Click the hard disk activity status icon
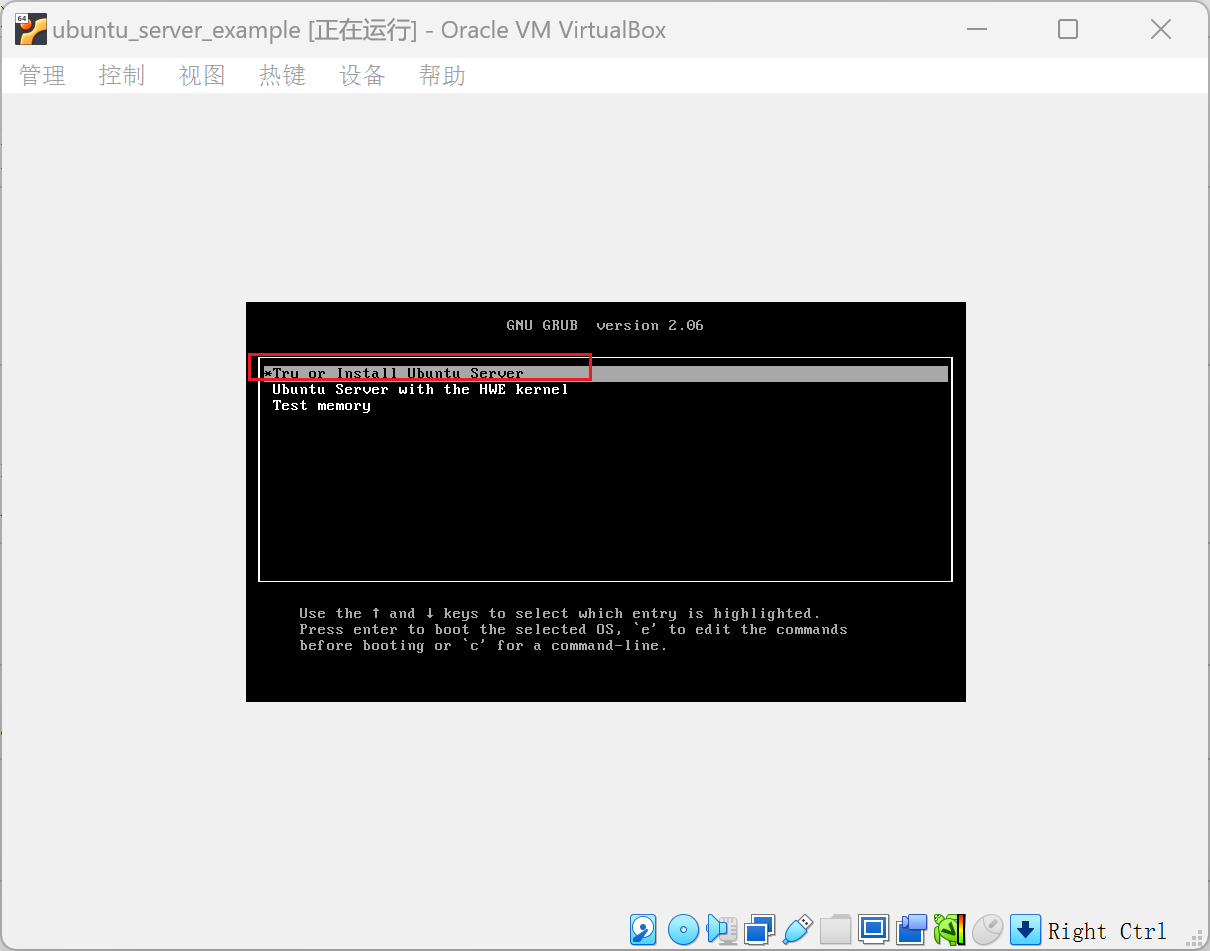The width and height of the screenshot is (1210, 951). pyautogui.click(x=644, y=930)
